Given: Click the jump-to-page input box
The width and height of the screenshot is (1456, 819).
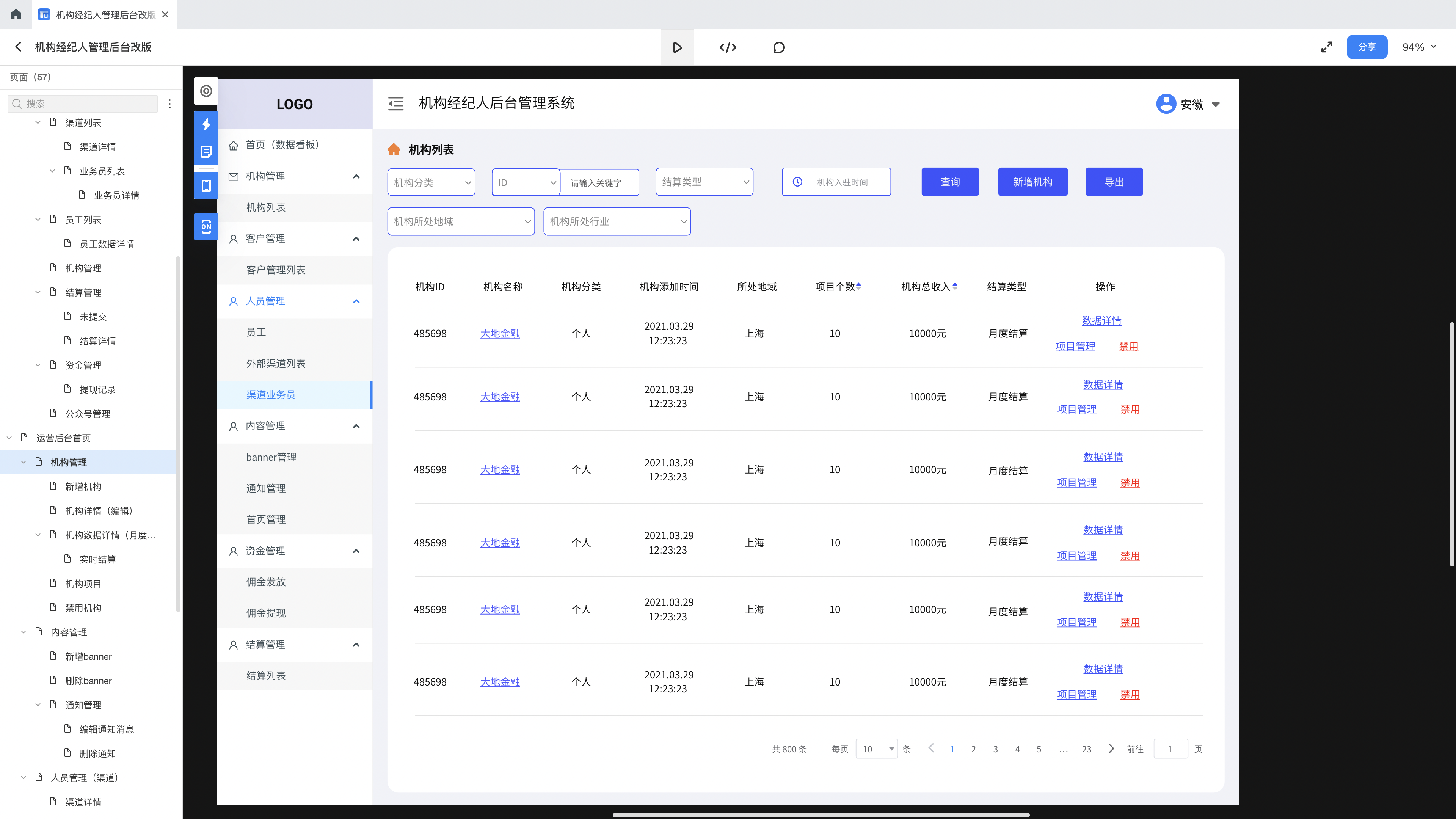Looking at the screenshot, I should point(1170,749).
